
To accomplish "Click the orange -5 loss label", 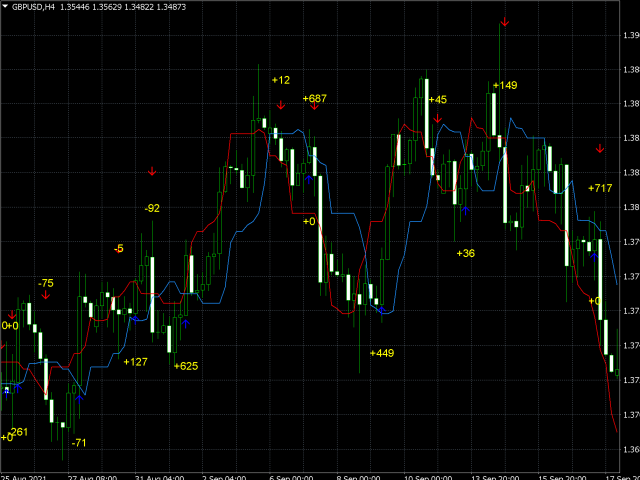I will point(119,248).
